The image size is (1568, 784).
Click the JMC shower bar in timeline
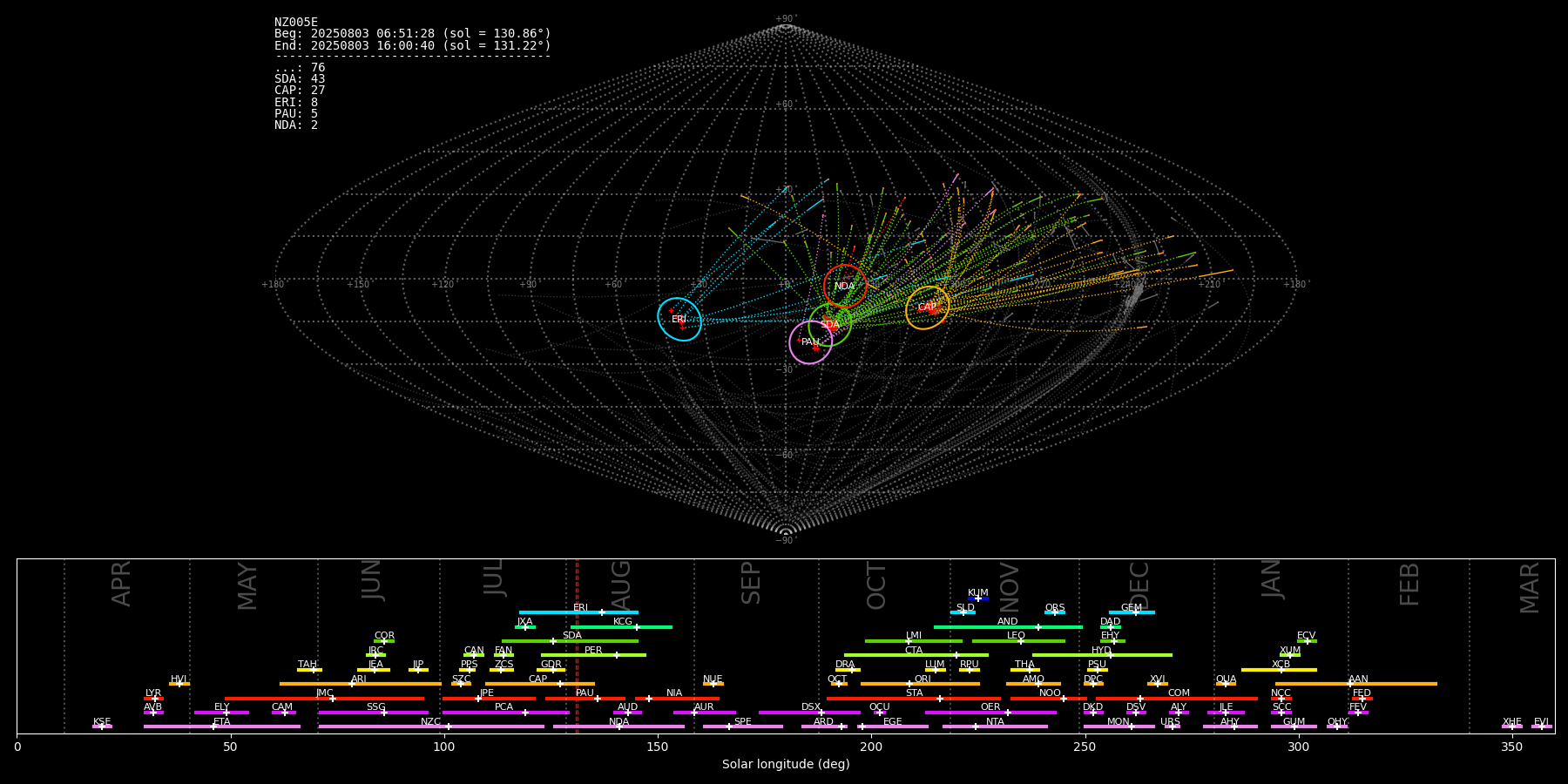click(325, 699)
